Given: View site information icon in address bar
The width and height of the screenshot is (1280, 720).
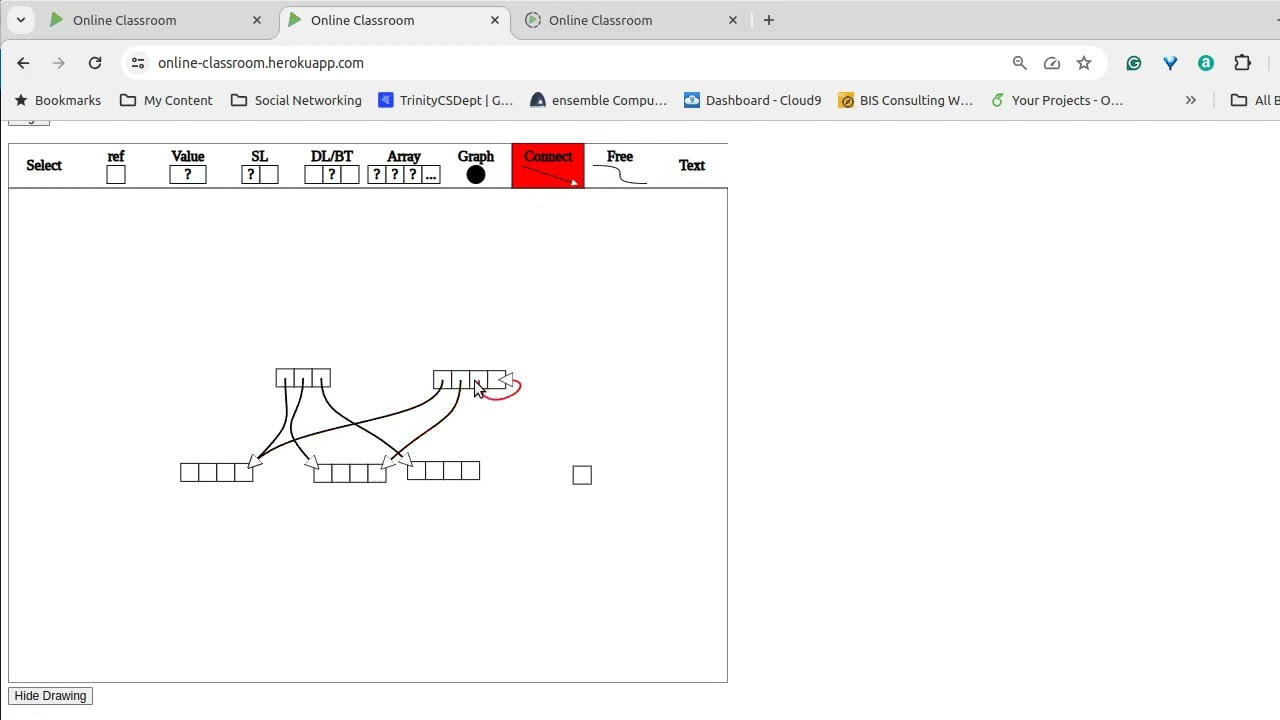Looking at the screenshot, I should (x=138, y=63).
